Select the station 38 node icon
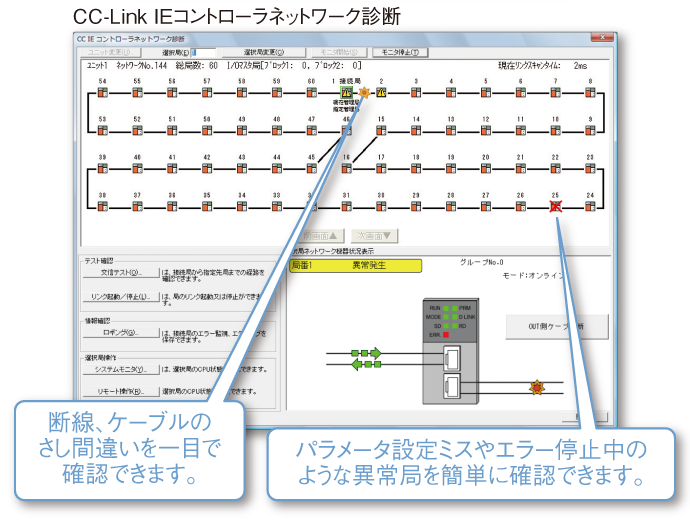The height and width of the screenshot is (520, 690). (x=102, y=207)
